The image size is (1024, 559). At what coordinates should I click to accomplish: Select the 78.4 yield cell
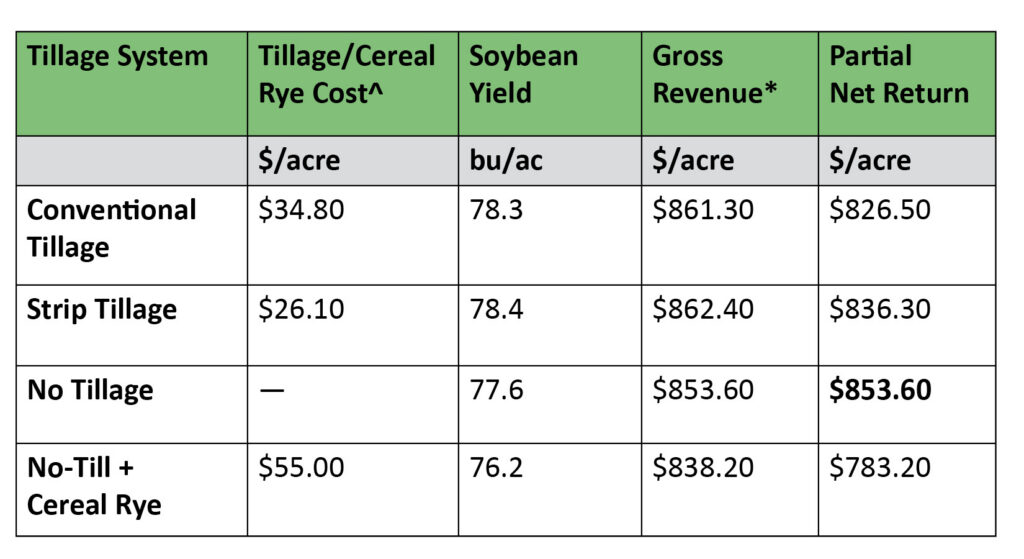tap(497, 310)
